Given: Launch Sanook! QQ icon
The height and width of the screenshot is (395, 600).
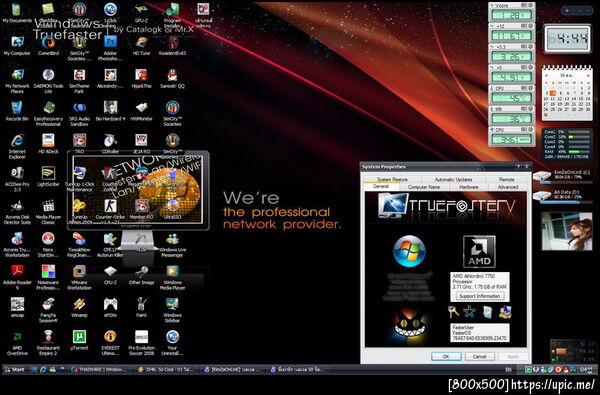Looking at the screenshot, I should pos(172,78).
